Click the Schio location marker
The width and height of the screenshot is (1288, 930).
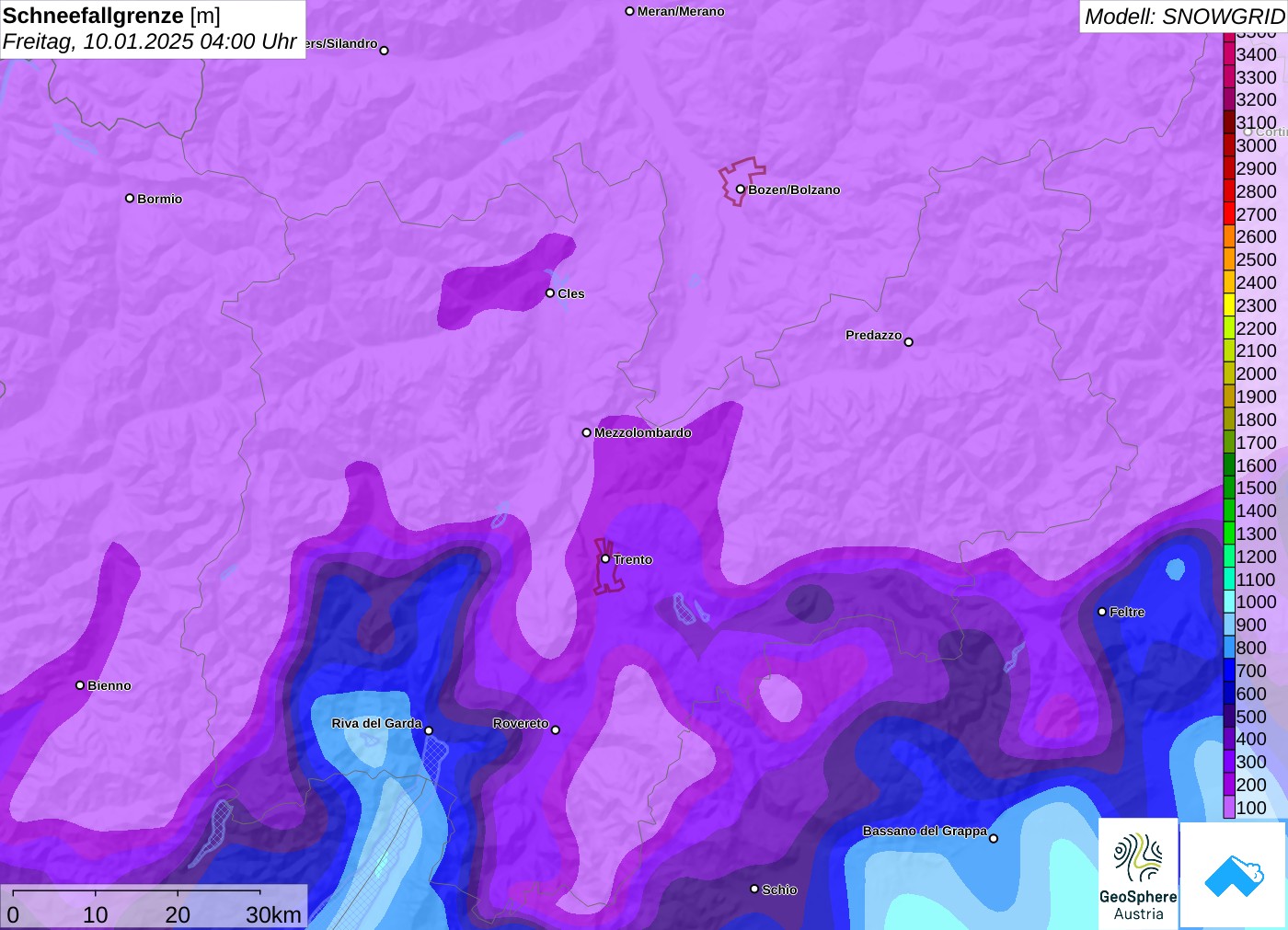753,889
